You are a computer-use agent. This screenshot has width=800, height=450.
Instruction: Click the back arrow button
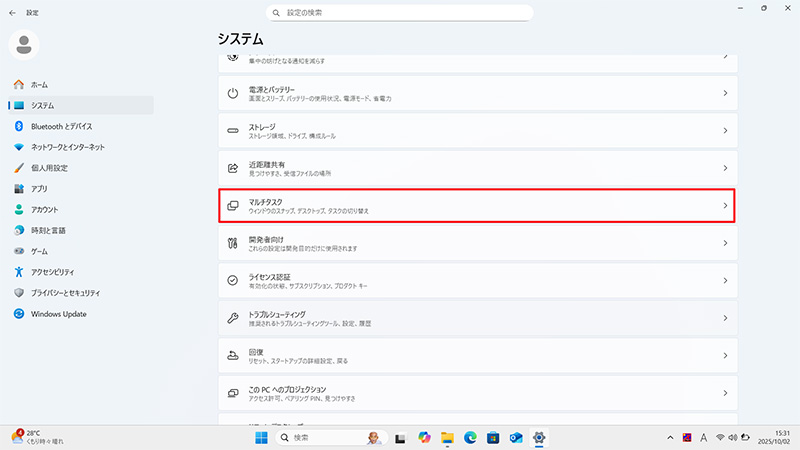(x=12, y=13)
